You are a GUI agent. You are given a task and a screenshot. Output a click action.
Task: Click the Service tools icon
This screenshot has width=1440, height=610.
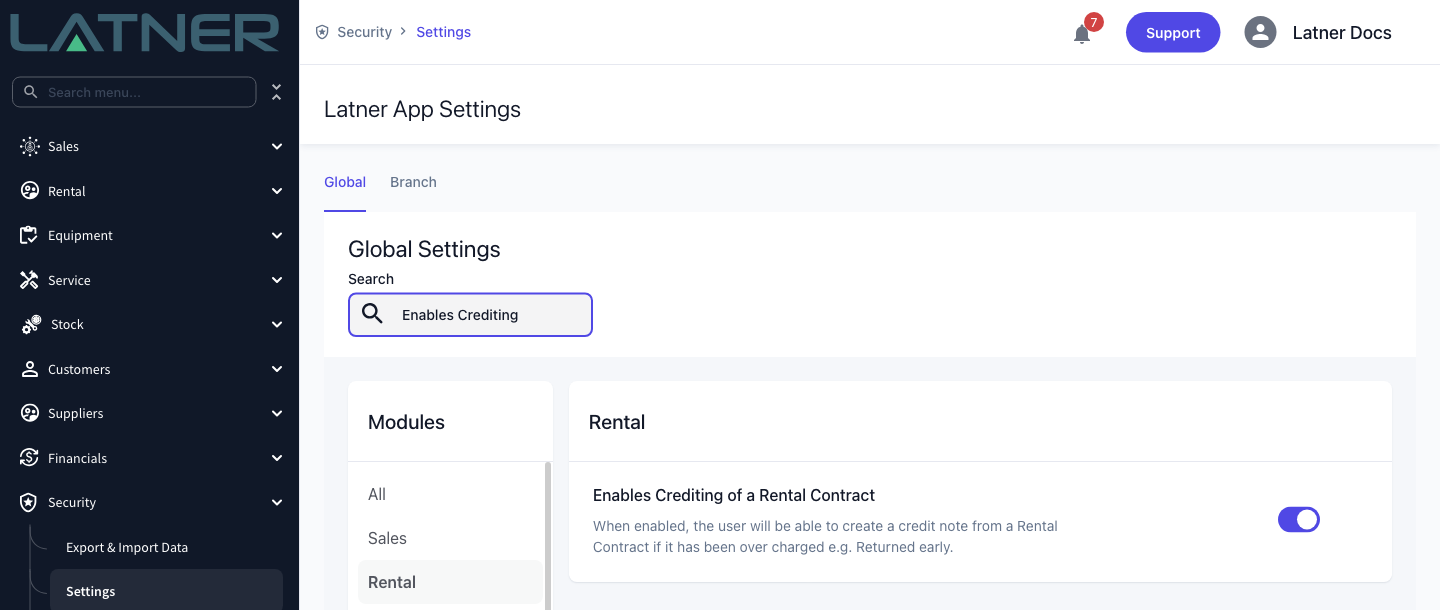tap(30, 280)
